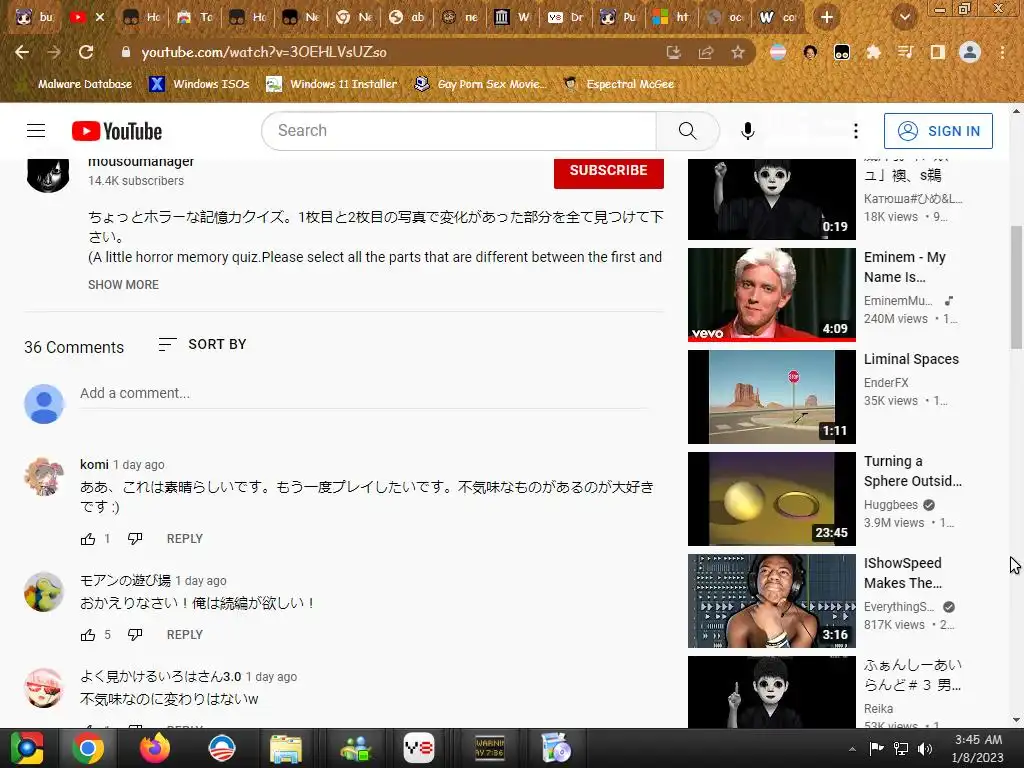Switch to the 'ab' tab
Image resolution: width=1024 pixels, height=768 pixels.
tap(406, 18)
